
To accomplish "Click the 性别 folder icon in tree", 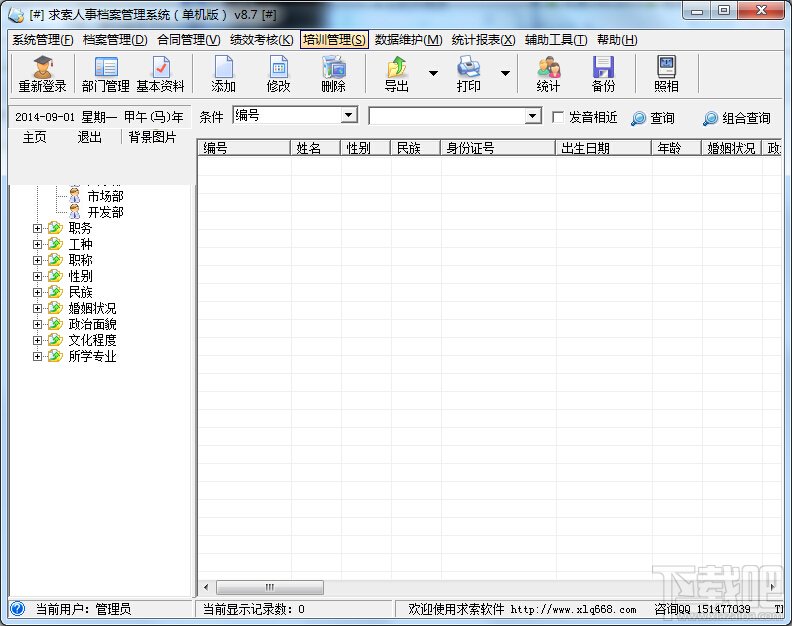I will coord(55,276).
